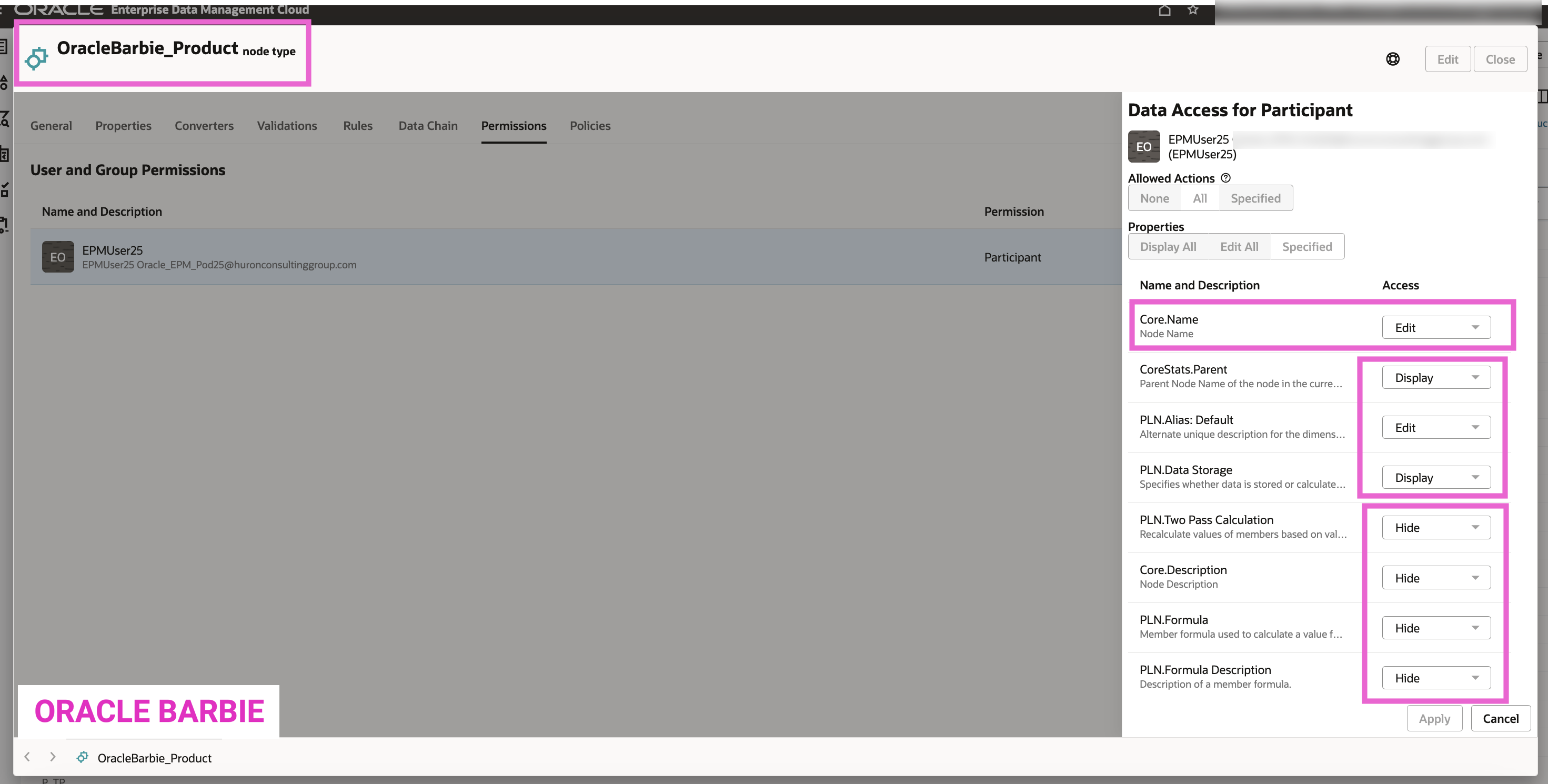Open the help lifebuoy icon

pos(1392,59)
